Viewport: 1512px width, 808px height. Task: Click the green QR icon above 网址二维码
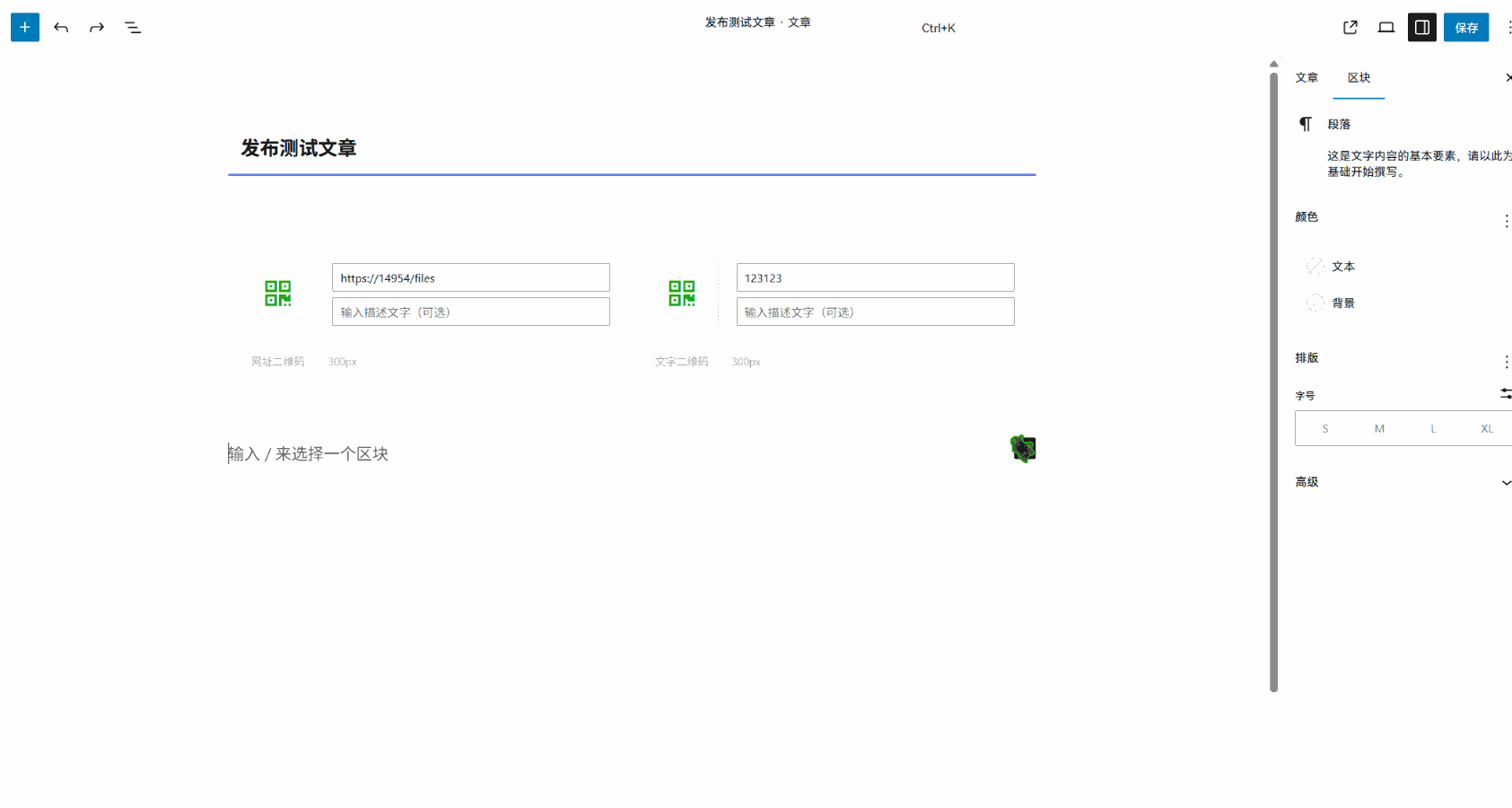278,294
